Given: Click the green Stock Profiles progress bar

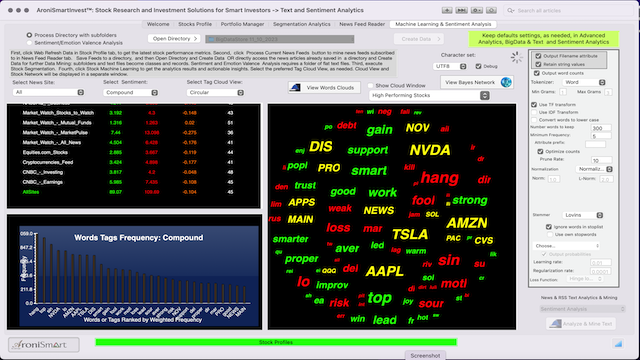Looking at the screenshot, I should point(276,342).
